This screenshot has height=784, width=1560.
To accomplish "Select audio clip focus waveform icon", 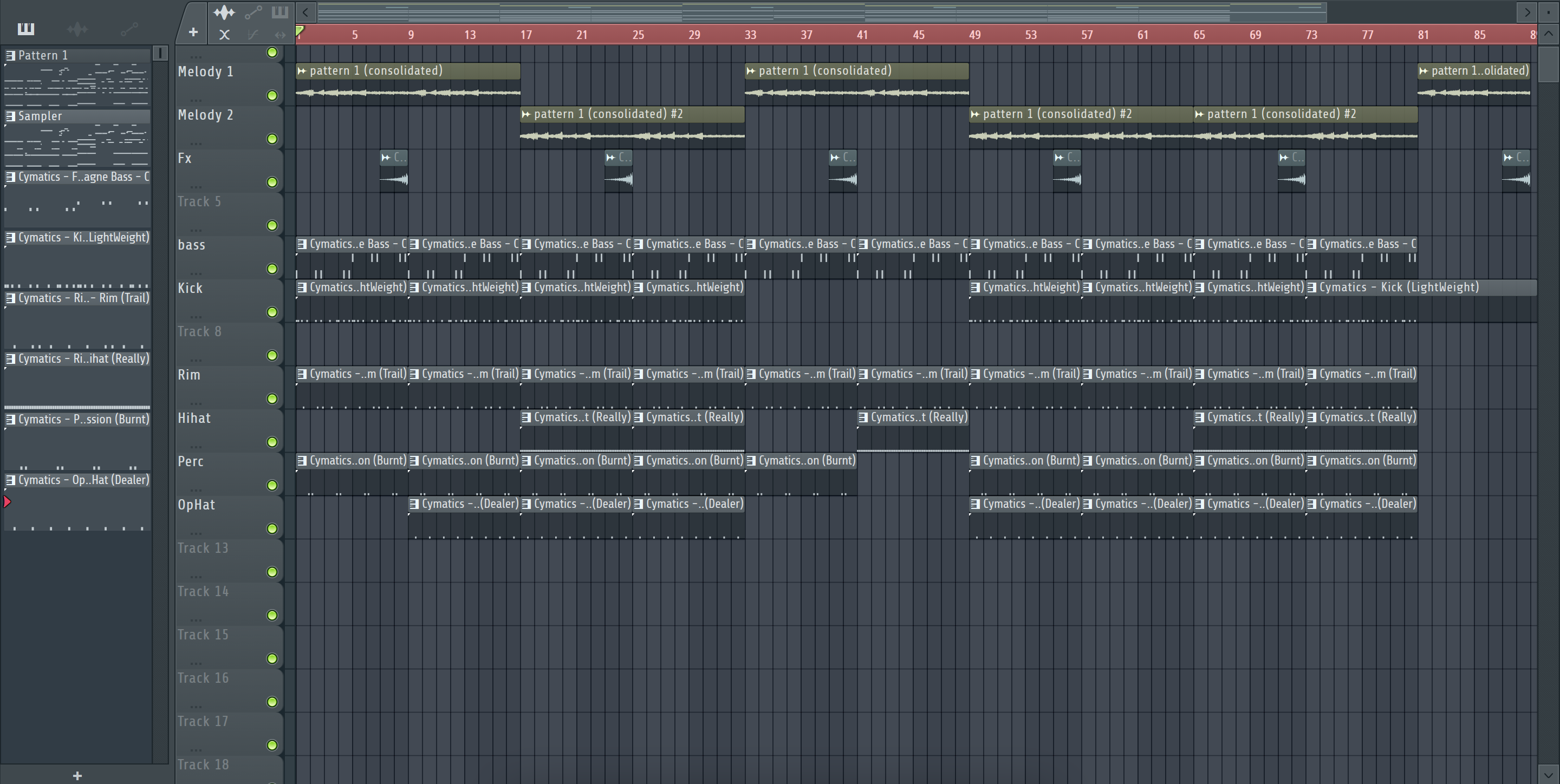I will (x=224, y=12).
